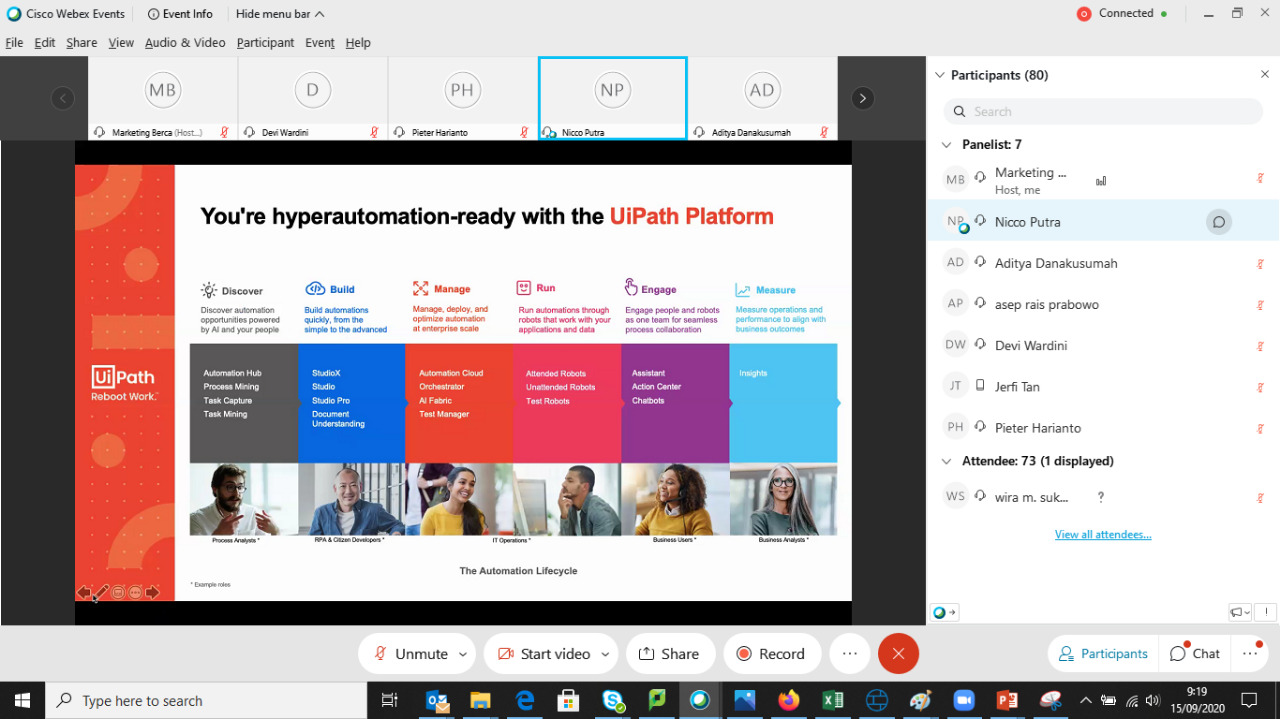The height and width of the screenshot is (719, 1280).
Task: Open the Help menu
Action: point(358,43)
